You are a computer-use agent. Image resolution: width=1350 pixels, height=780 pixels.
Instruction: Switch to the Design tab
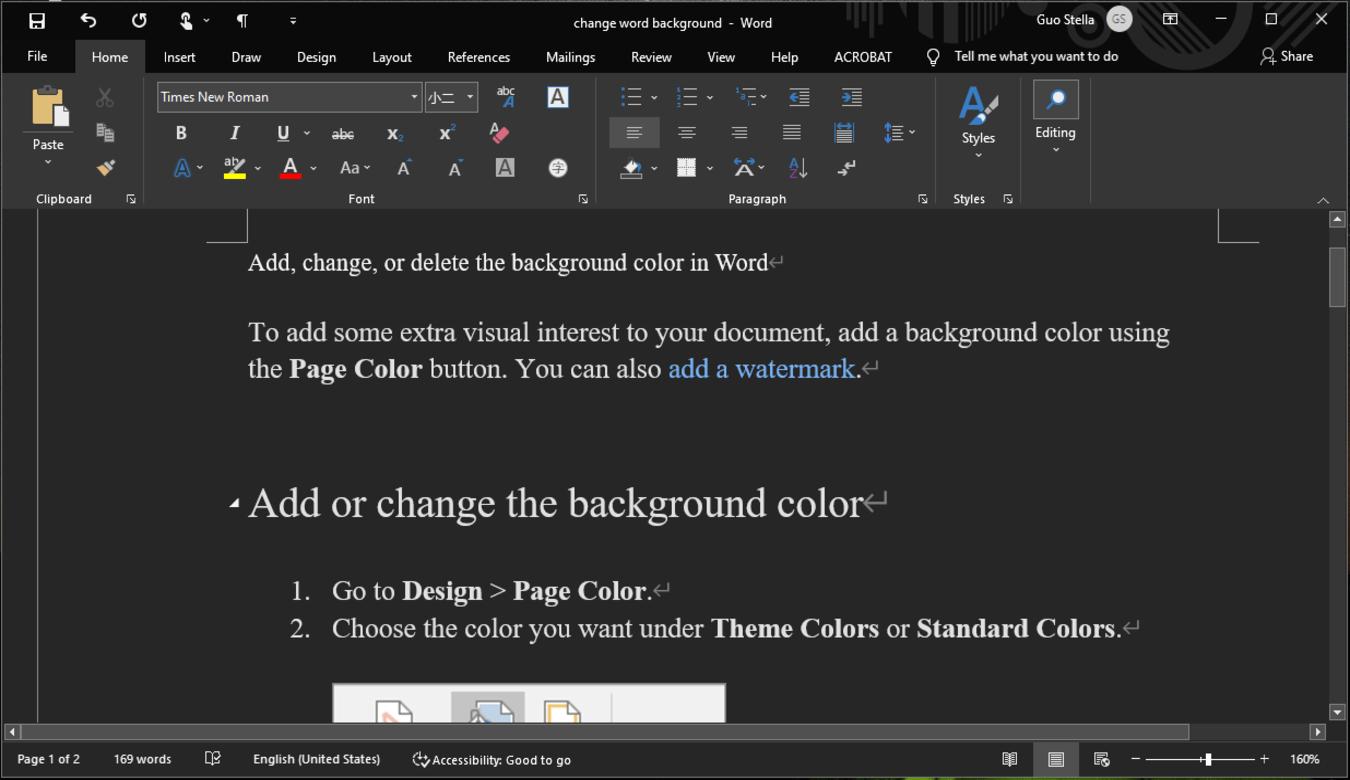pyautogui.click(x=316, y=57)
